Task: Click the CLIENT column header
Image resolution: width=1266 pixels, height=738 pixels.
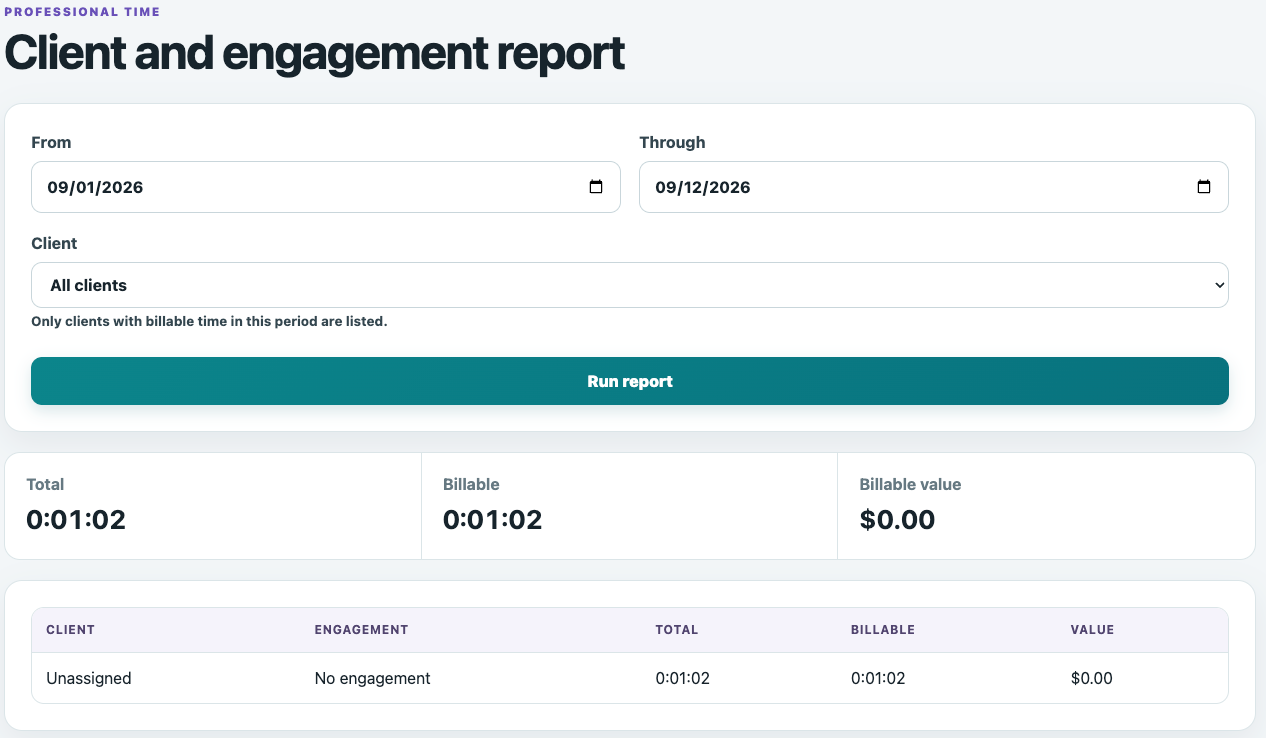Action: click(70, 630)
